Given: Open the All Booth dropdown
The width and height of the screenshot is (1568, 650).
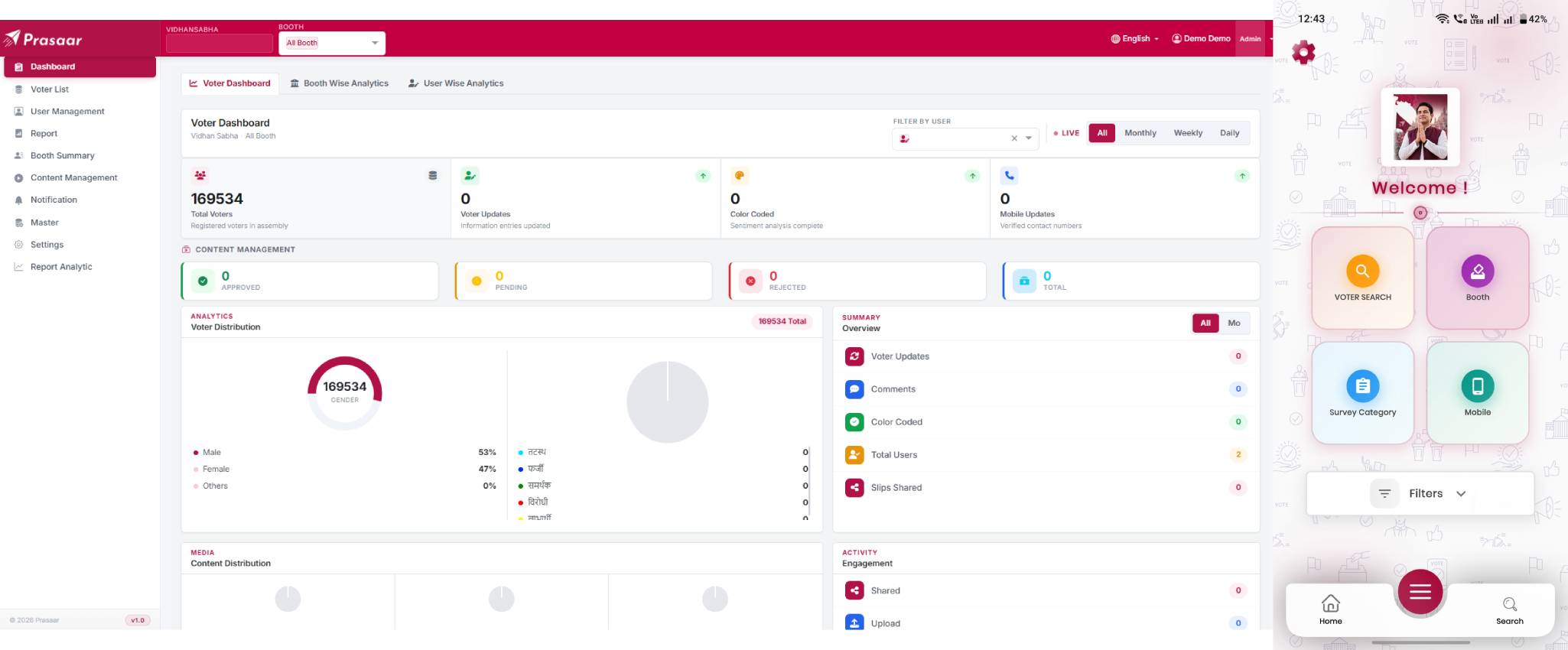Looking at the screenshot, I should (332, 43).
